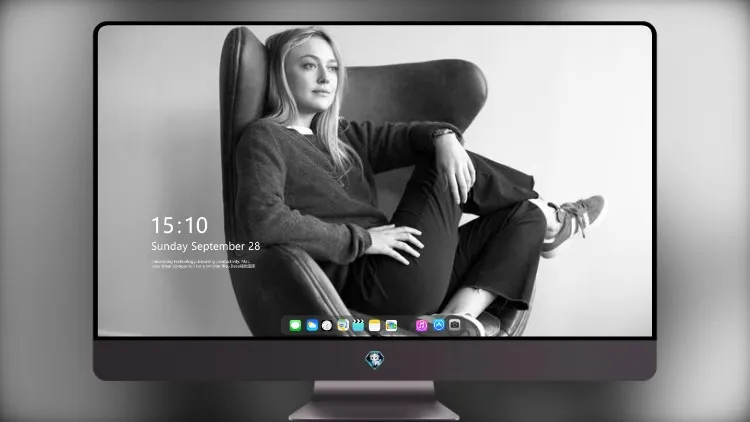Open the Weather app in the dock
The width and height of the screenshot is (750, 422).
tap(312, 326)
